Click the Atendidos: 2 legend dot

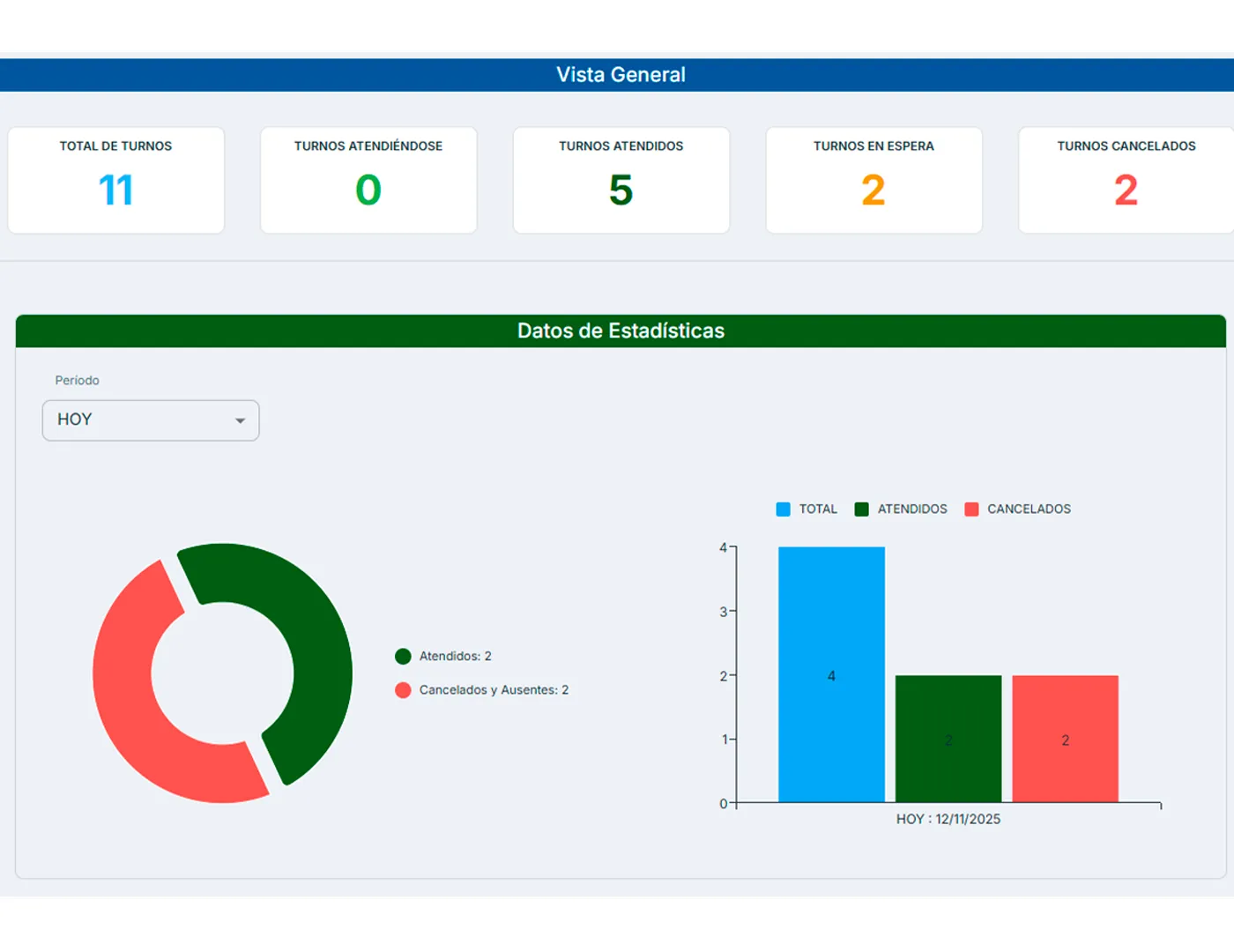[403, 657]
